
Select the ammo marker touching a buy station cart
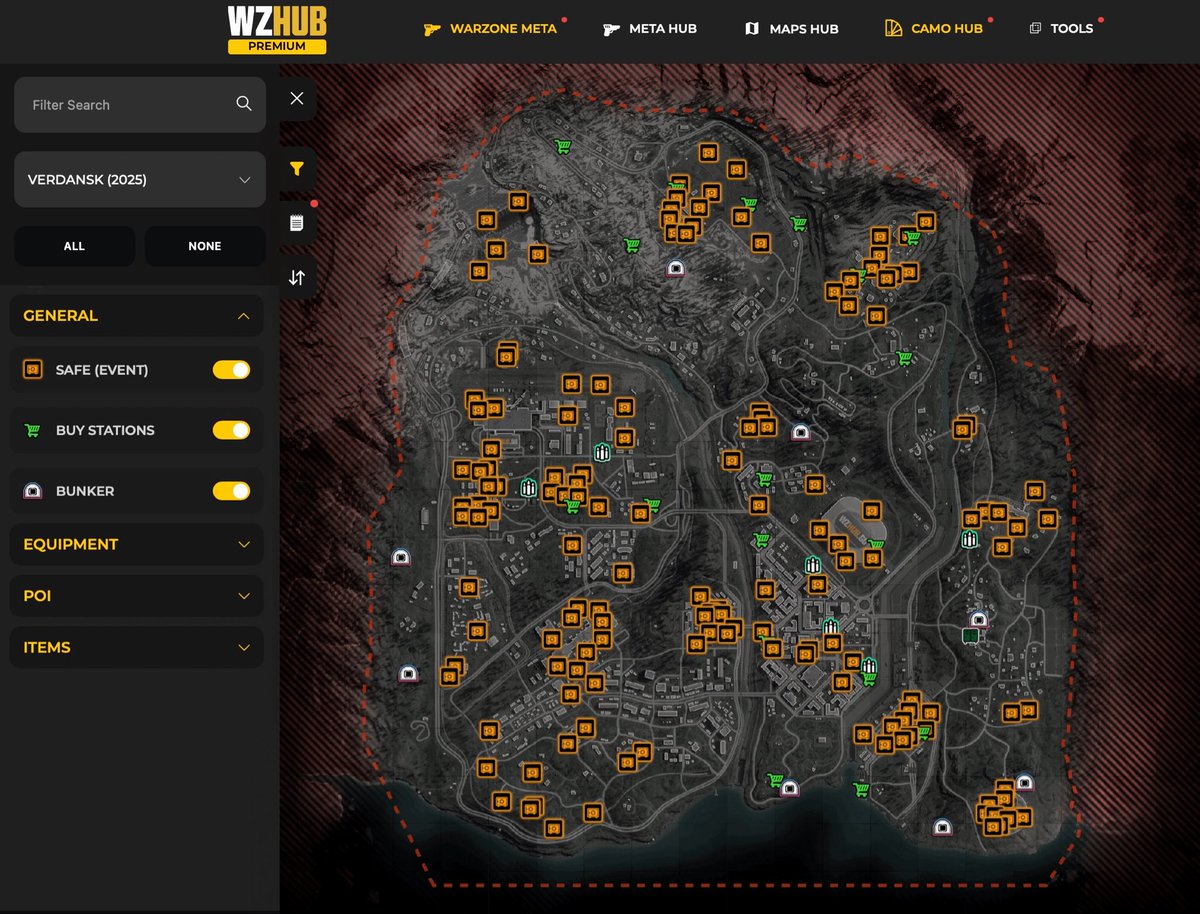867,666
